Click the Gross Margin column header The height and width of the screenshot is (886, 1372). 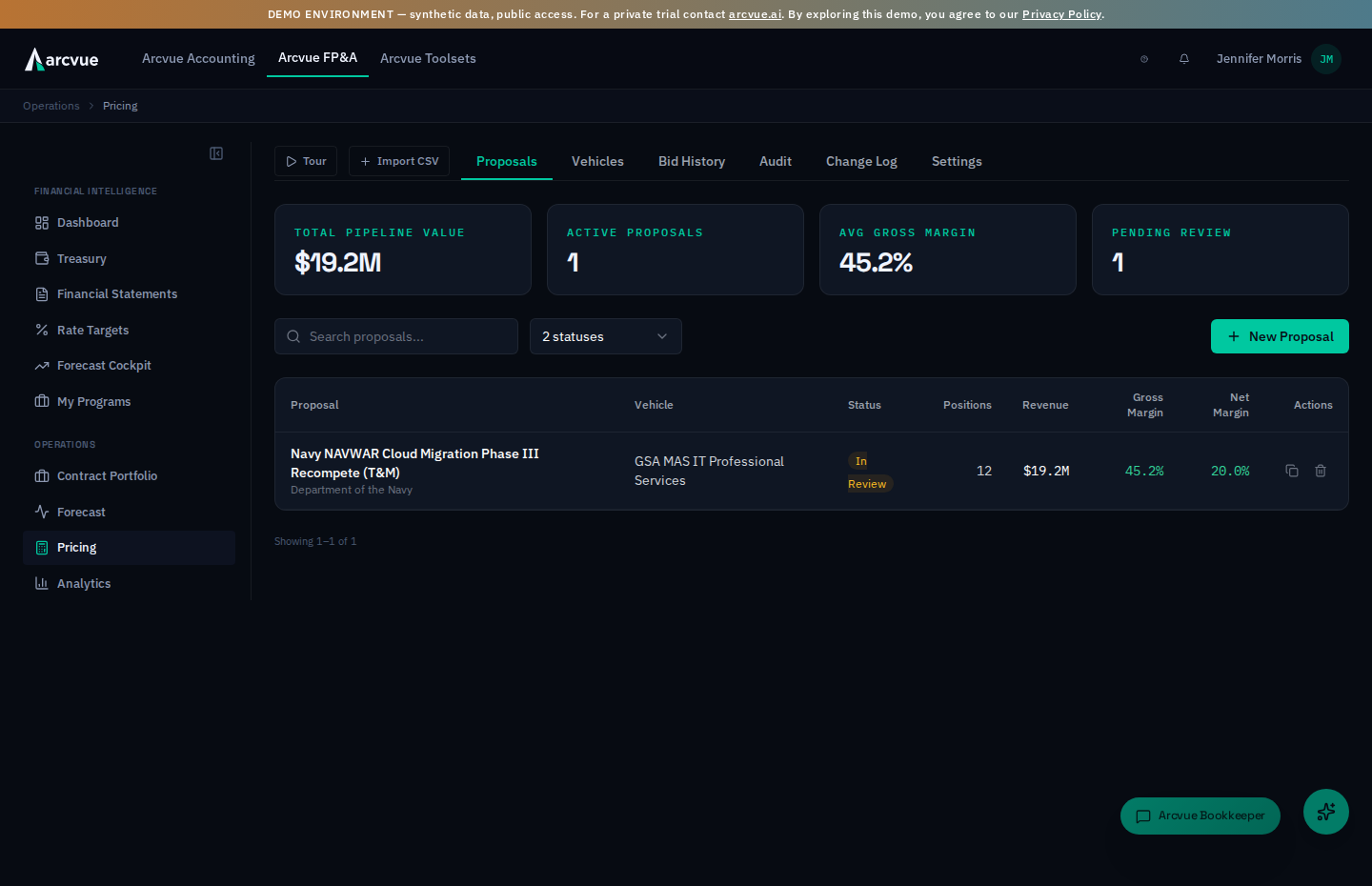(1145, 405)
